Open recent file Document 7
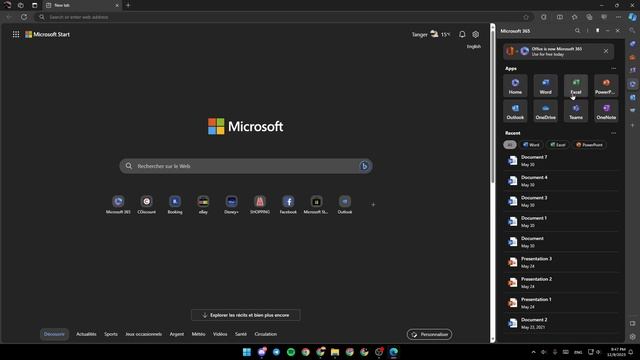 561,160
